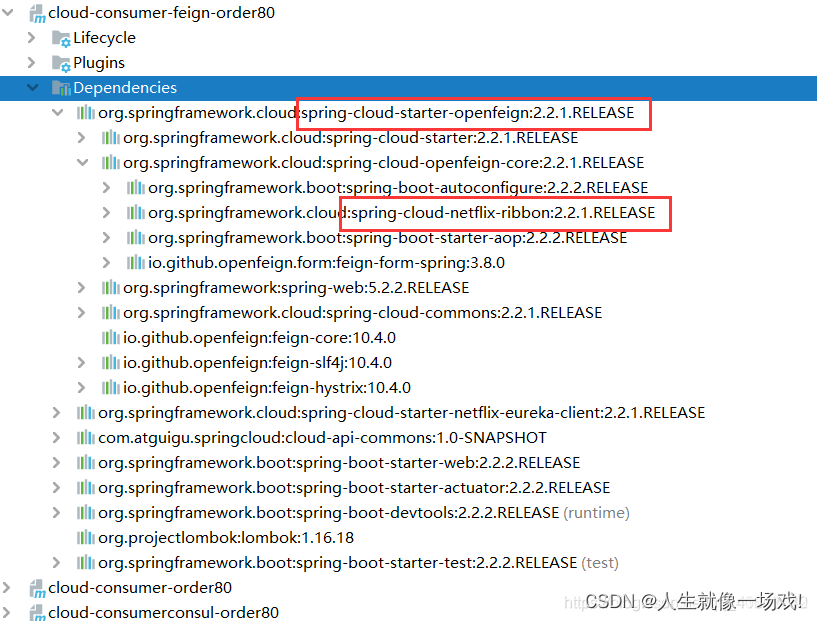Click library icon of spring-cloud-netflix-ribbon

[x=135, y=213]
